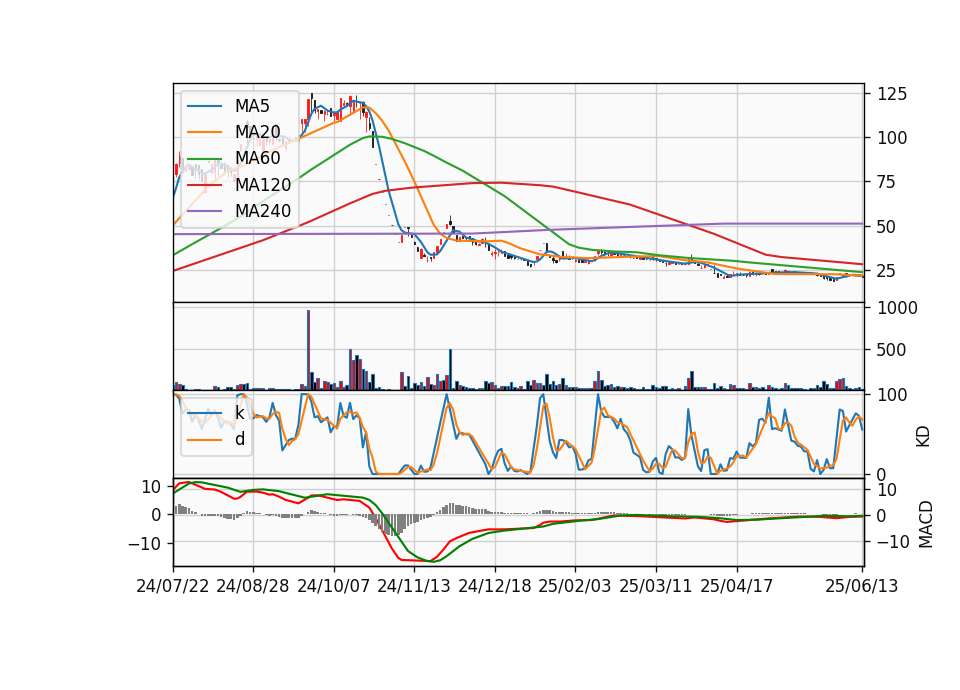960x690 pixels.
Task: Click the 125 price axis label
Action: [892, 94]
